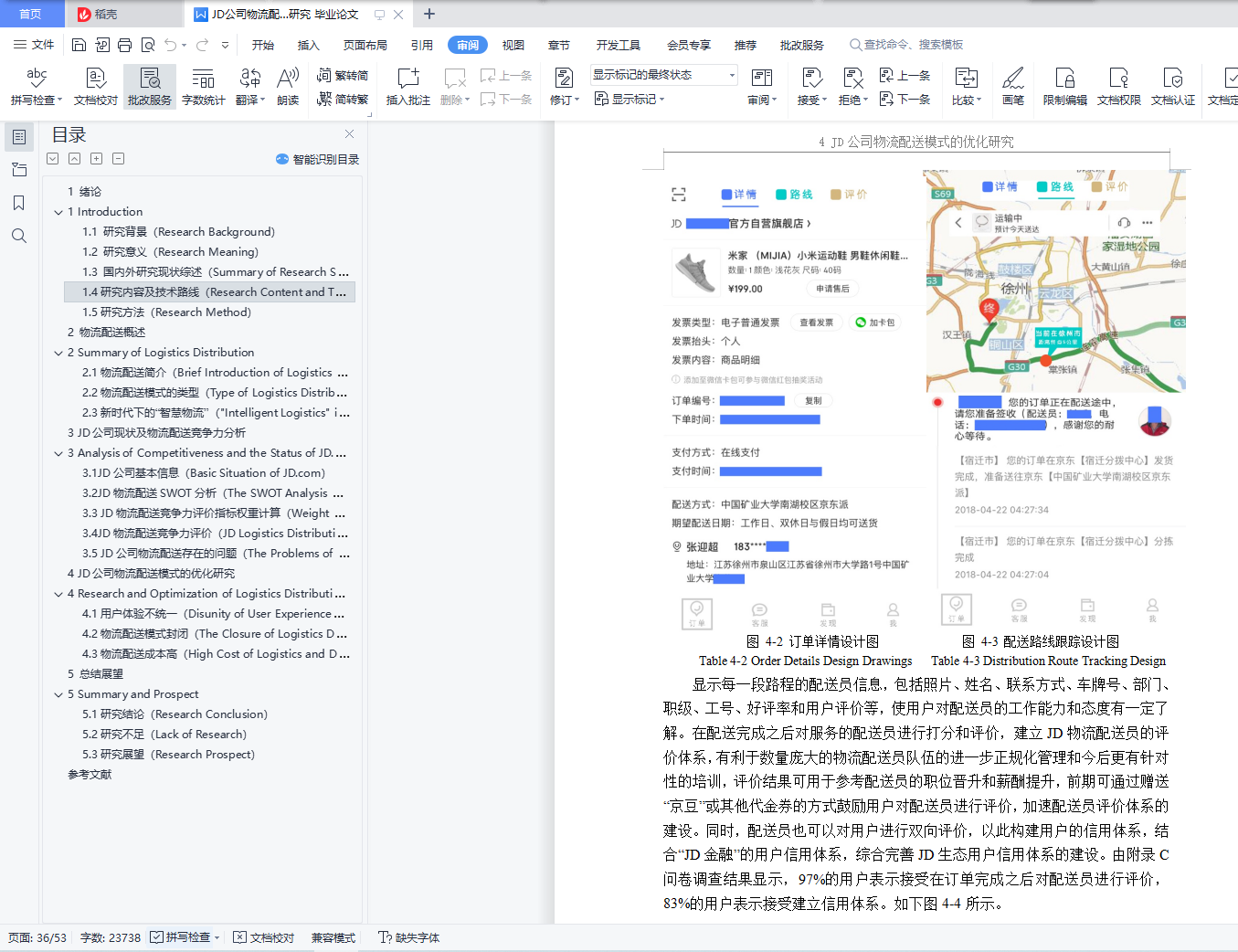Image resolution: width=1238 pixels, height=952 pixels.
Task: Click the redo arrow icon
Action: [202, 45]
